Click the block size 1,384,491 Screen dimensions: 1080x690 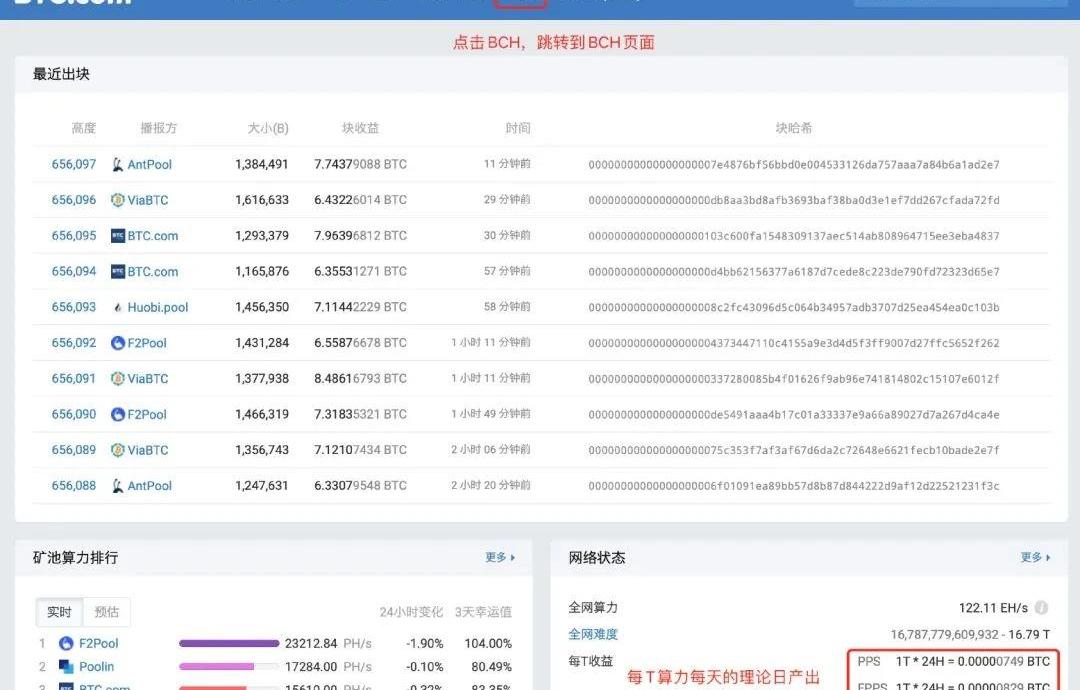tap(262, 165)
